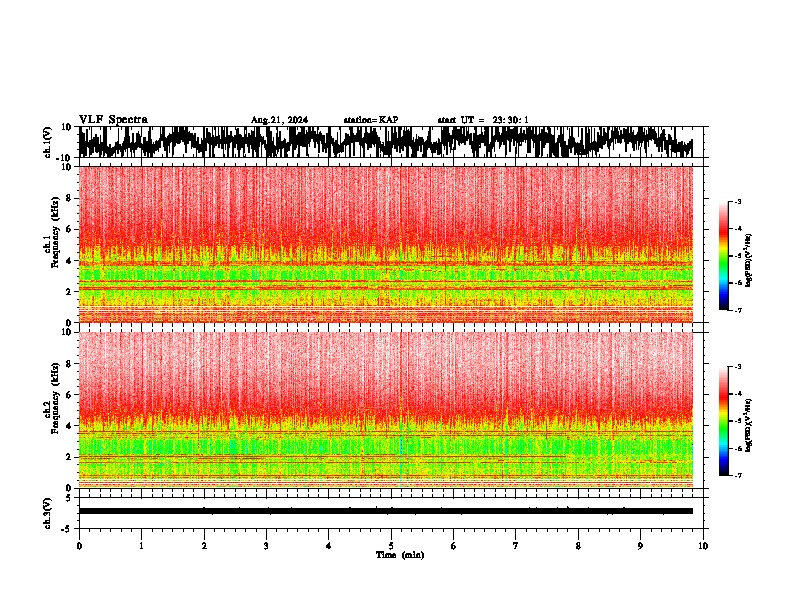Click the "-7" label on ch.1 colorbar
The width and height of the screenshot is (792, 612).
click(737, 310)
